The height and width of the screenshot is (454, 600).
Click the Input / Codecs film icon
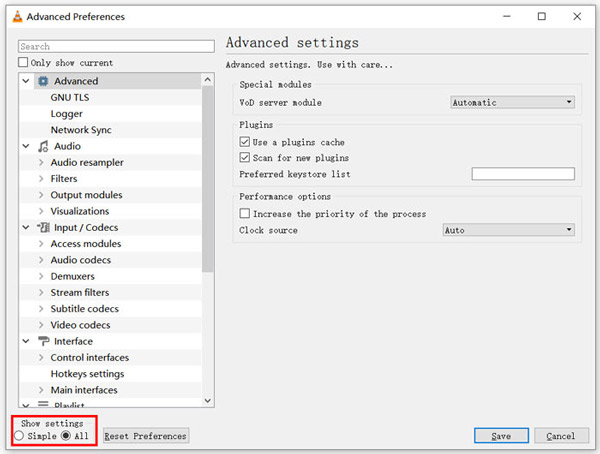[43, 227]
